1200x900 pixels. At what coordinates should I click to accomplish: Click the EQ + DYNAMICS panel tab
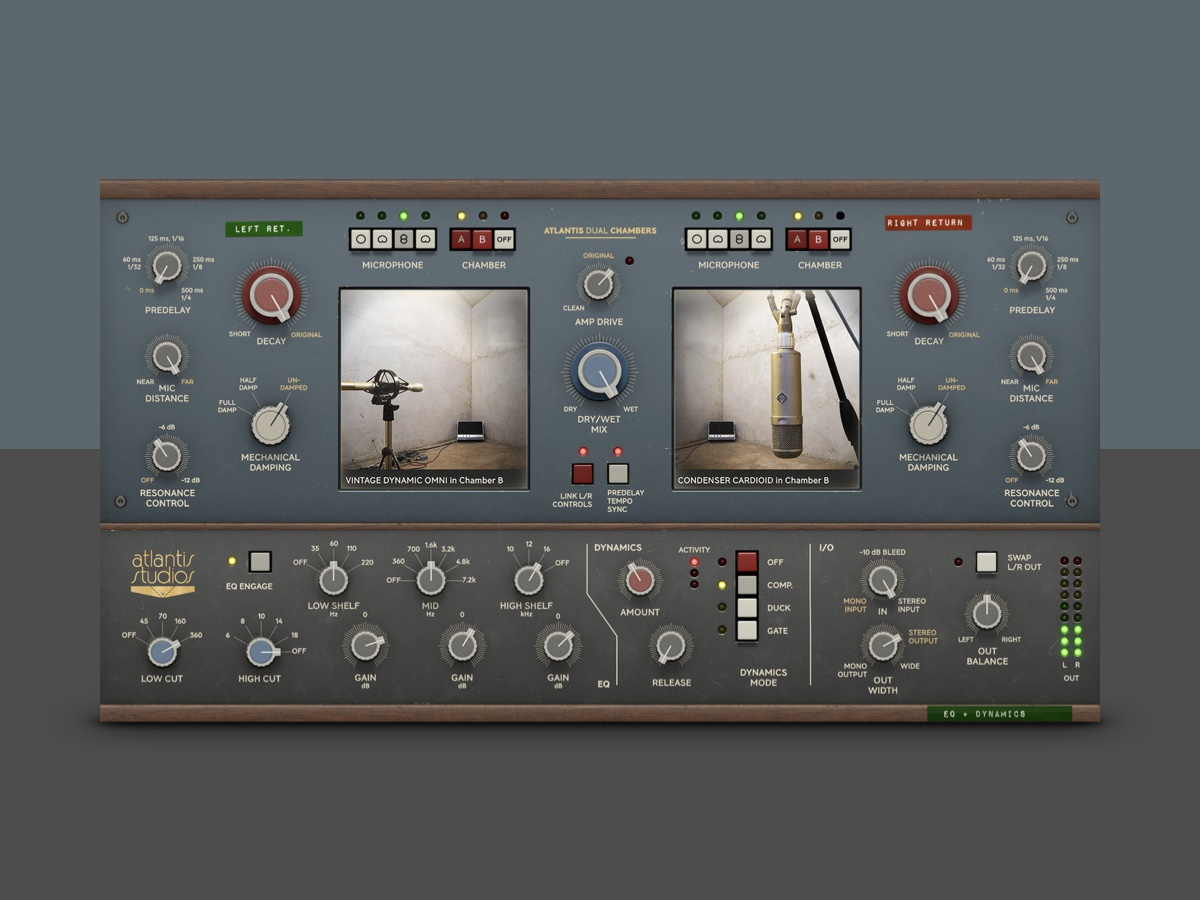coord(999,714)
